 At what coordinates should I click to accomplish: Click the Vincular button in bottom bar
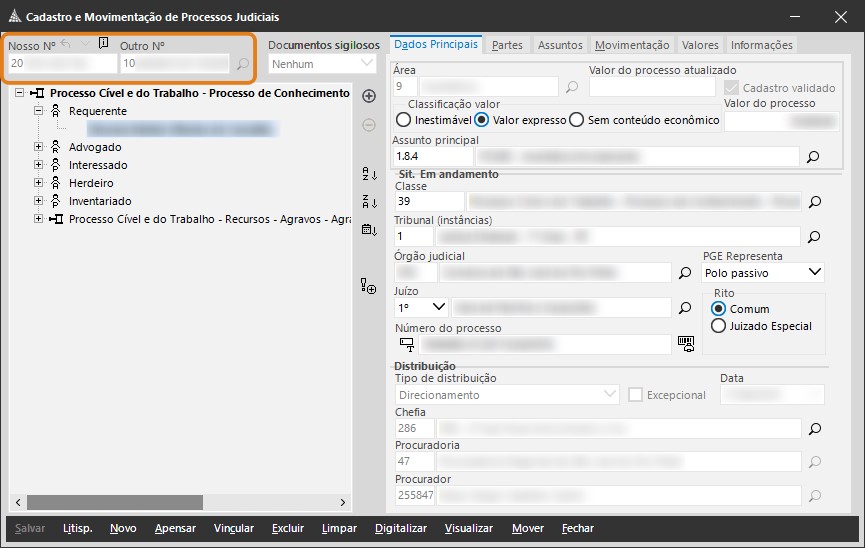[x=233, y=528]
